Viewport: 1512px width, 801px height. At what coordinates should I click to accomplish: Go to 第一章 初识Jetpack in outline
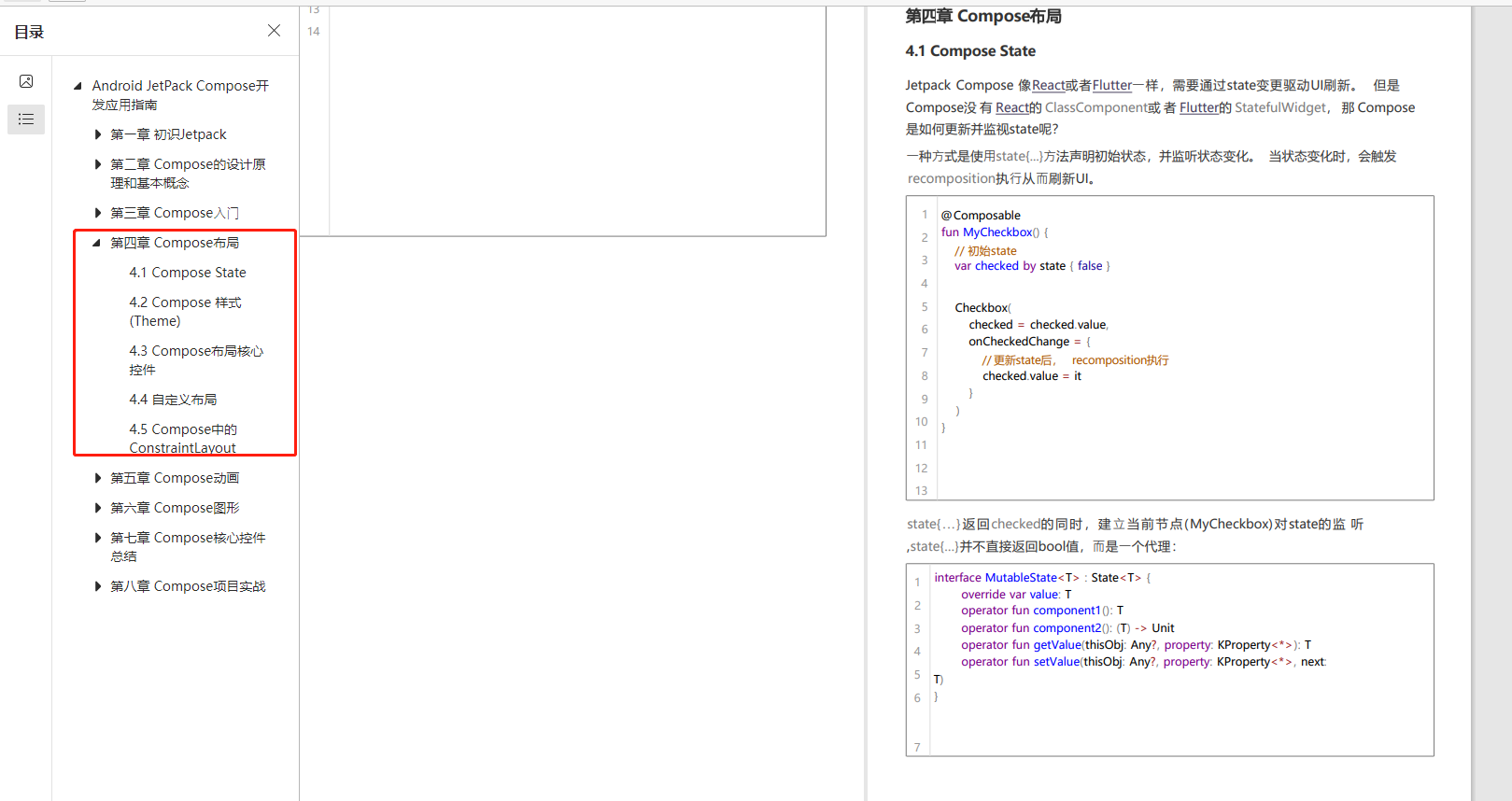click(168, 134)
